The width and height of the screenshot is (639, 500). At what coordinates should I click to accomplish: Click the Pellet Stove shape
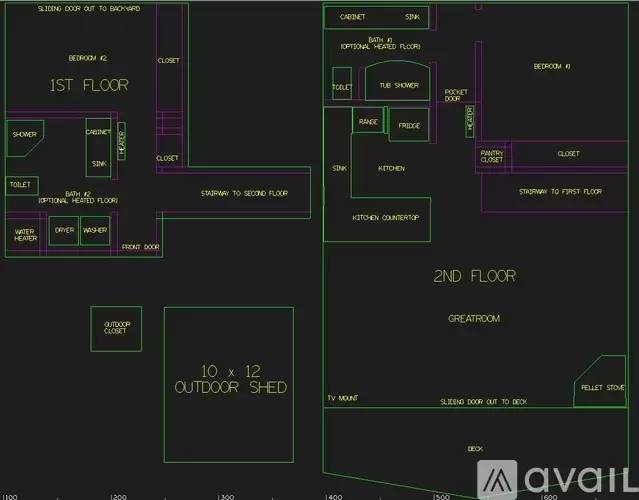[599, 381]
